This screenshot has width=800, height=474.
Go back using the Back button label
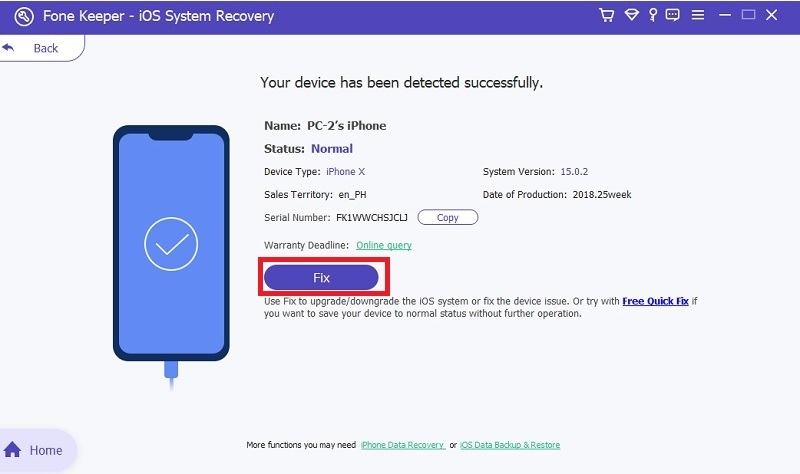pyautogui.click(x=45, y=48)
